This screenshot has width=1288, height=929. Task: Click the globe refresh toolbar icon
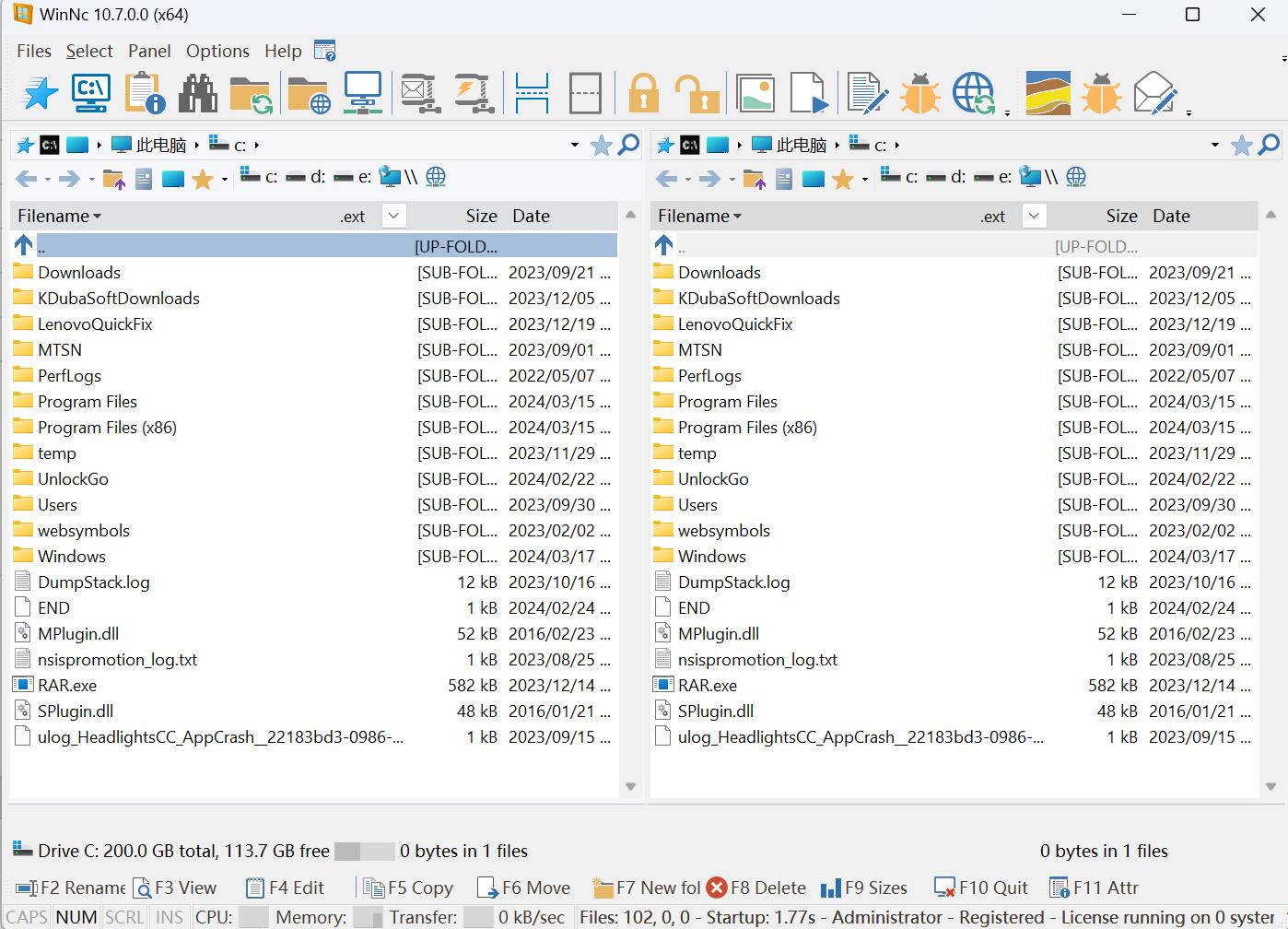click(x=974, y=93)
